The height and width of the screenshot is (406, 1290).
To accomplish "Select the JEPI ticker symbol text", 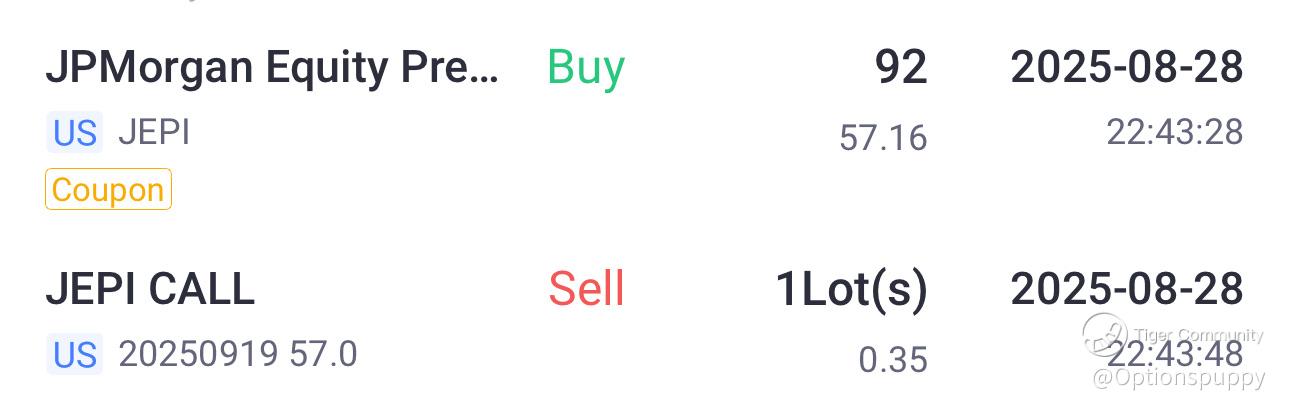I will point(154,133).
